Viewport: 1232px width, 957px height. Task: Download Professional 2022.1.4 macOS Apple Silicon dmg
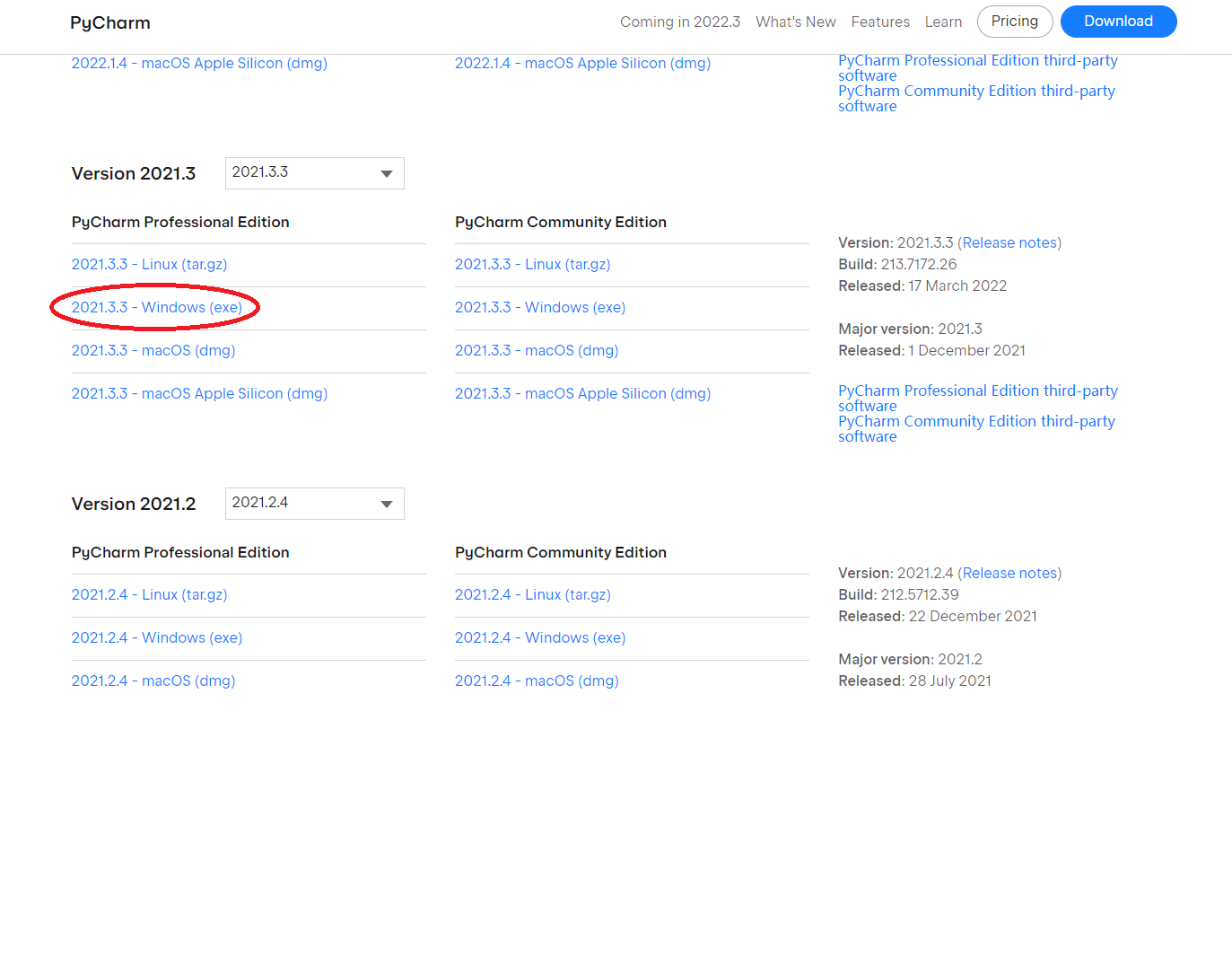click(199, 63)
